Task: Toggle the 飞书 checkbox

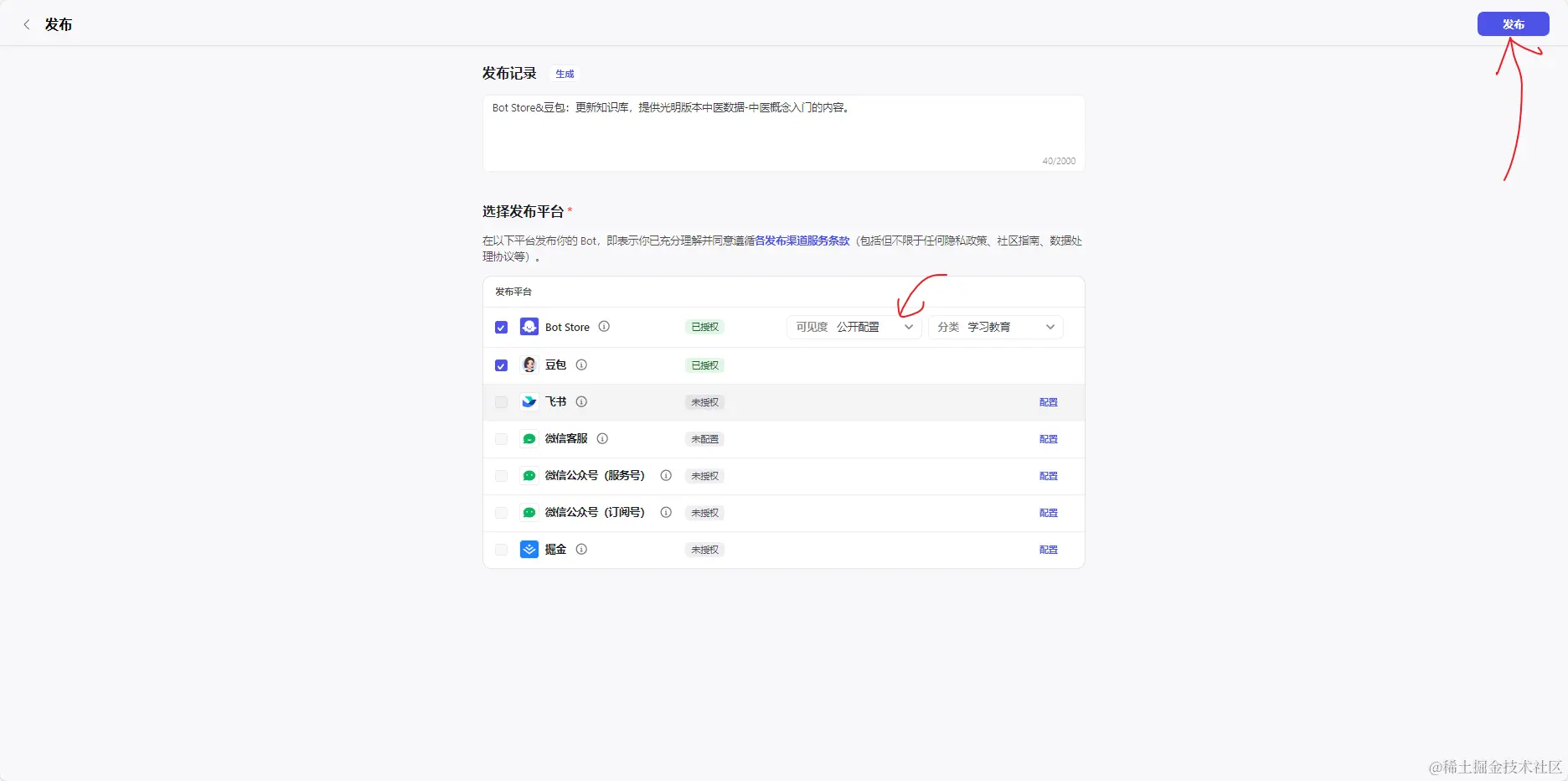Action: point(501,402)
